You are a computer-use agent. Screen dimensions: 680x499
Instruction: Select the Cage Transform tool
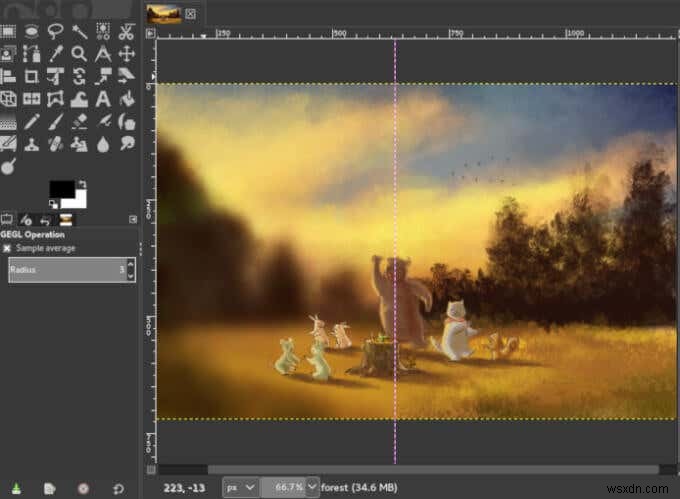[x=55, y=99]
